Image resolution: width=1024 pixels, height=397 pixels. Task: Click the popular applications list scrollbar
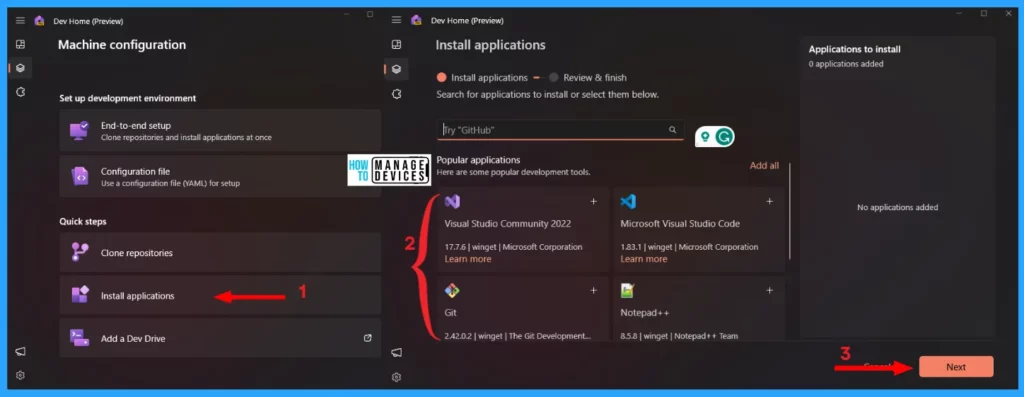(790, 210)
